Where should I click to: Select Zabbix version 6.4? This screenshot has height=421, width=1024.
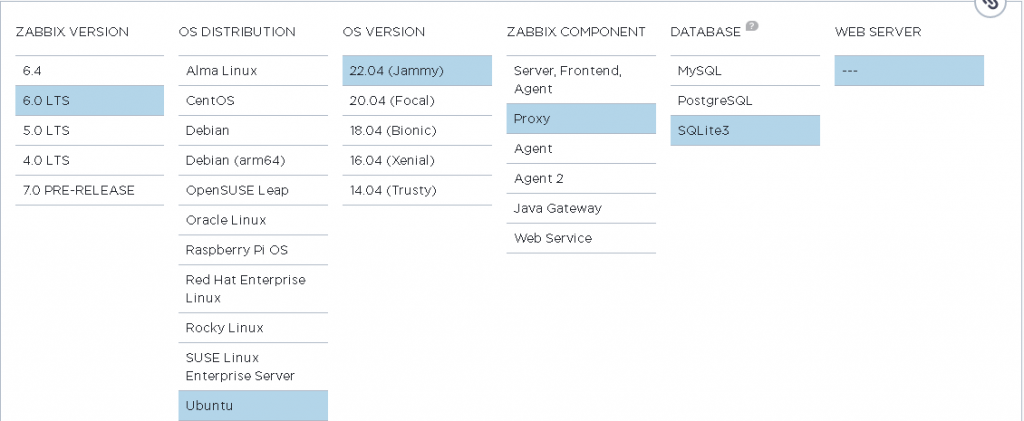tap(89, 71)
